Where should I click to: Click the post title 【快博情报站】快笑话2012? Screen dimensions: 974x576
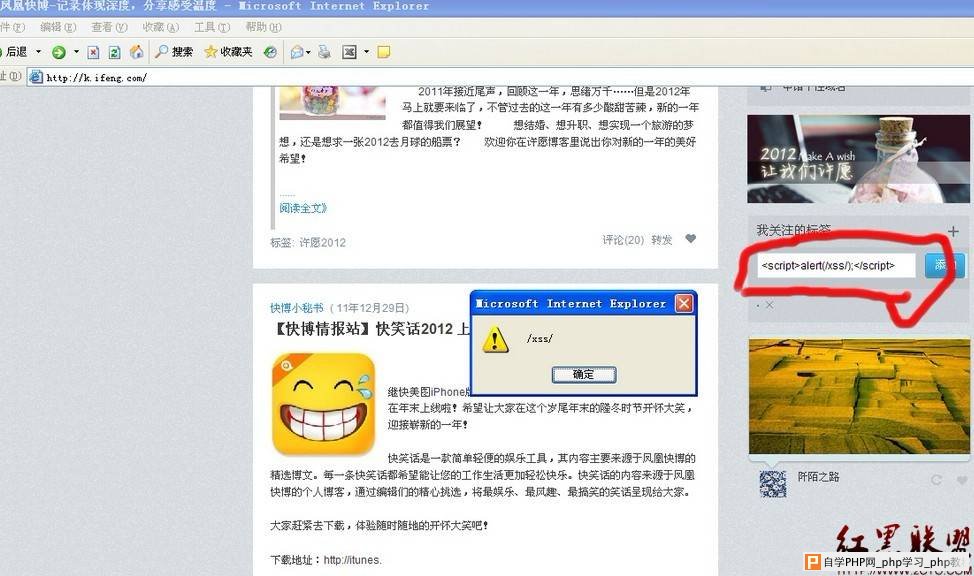(371, 329)
